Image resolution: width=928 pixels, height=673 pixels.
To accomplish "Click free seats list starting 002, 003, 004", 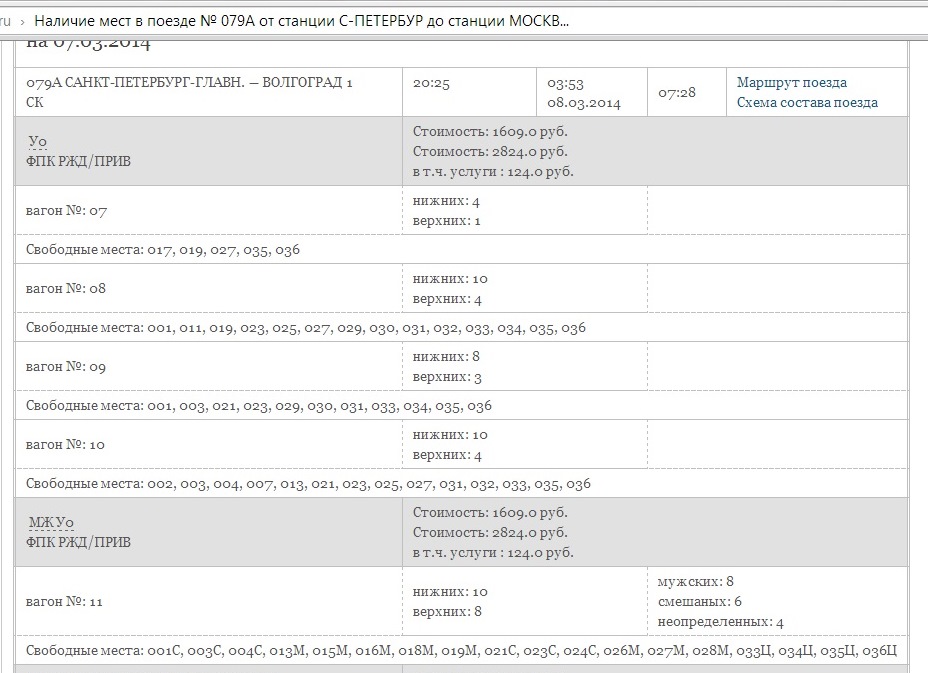I will click(x=308, y=484).
